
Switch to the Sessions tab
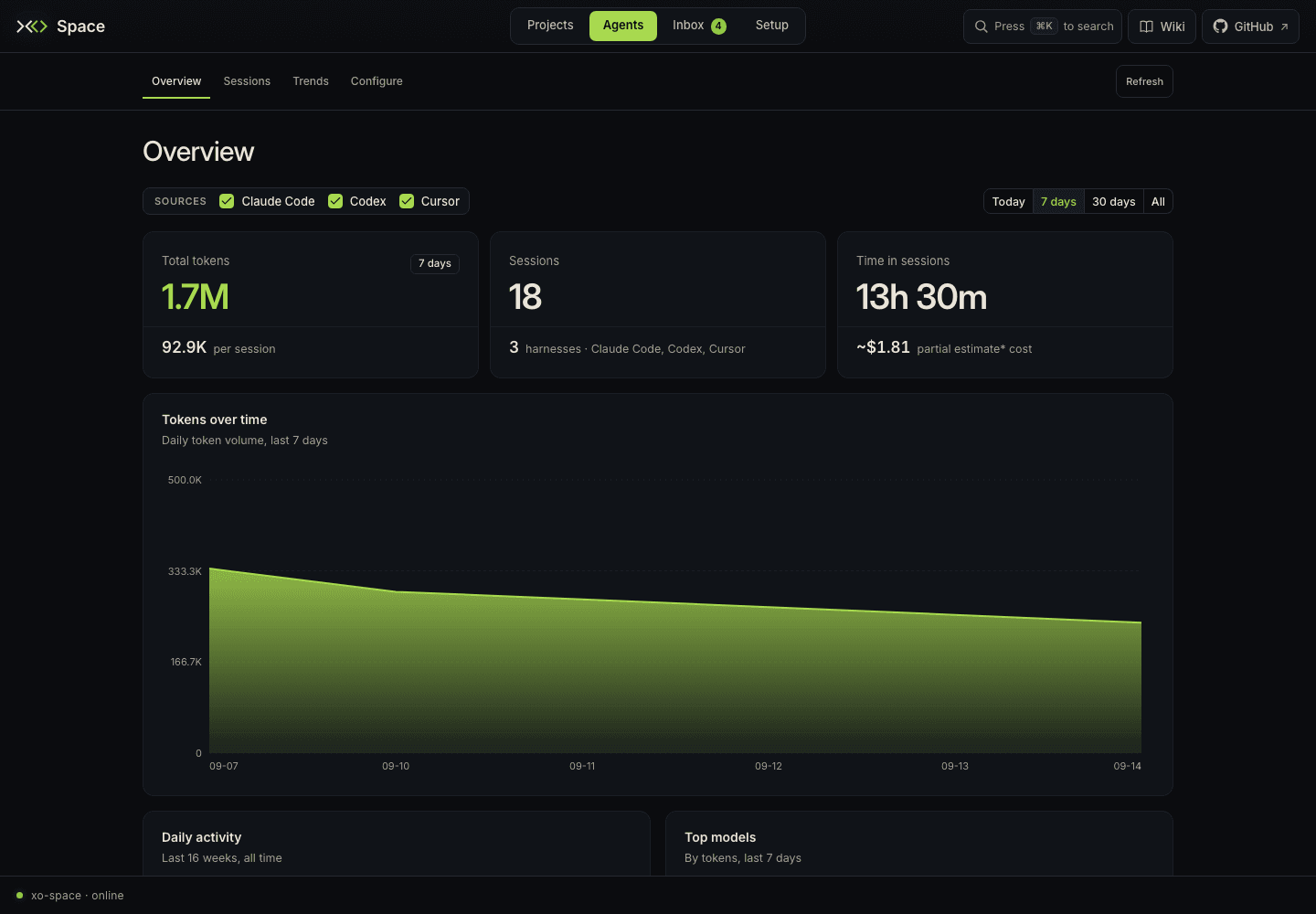click(247, 81)
